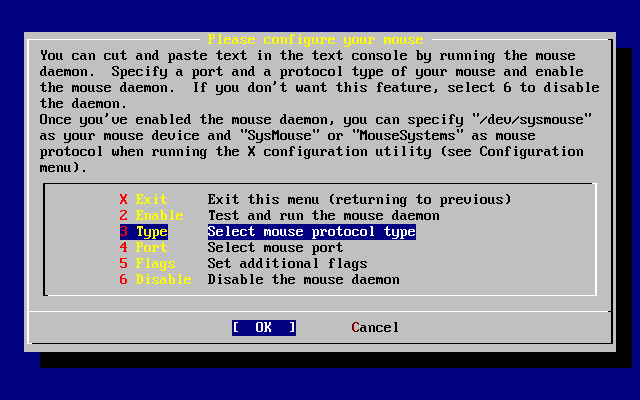Choose the Flags menu entry

click(155, 263)
